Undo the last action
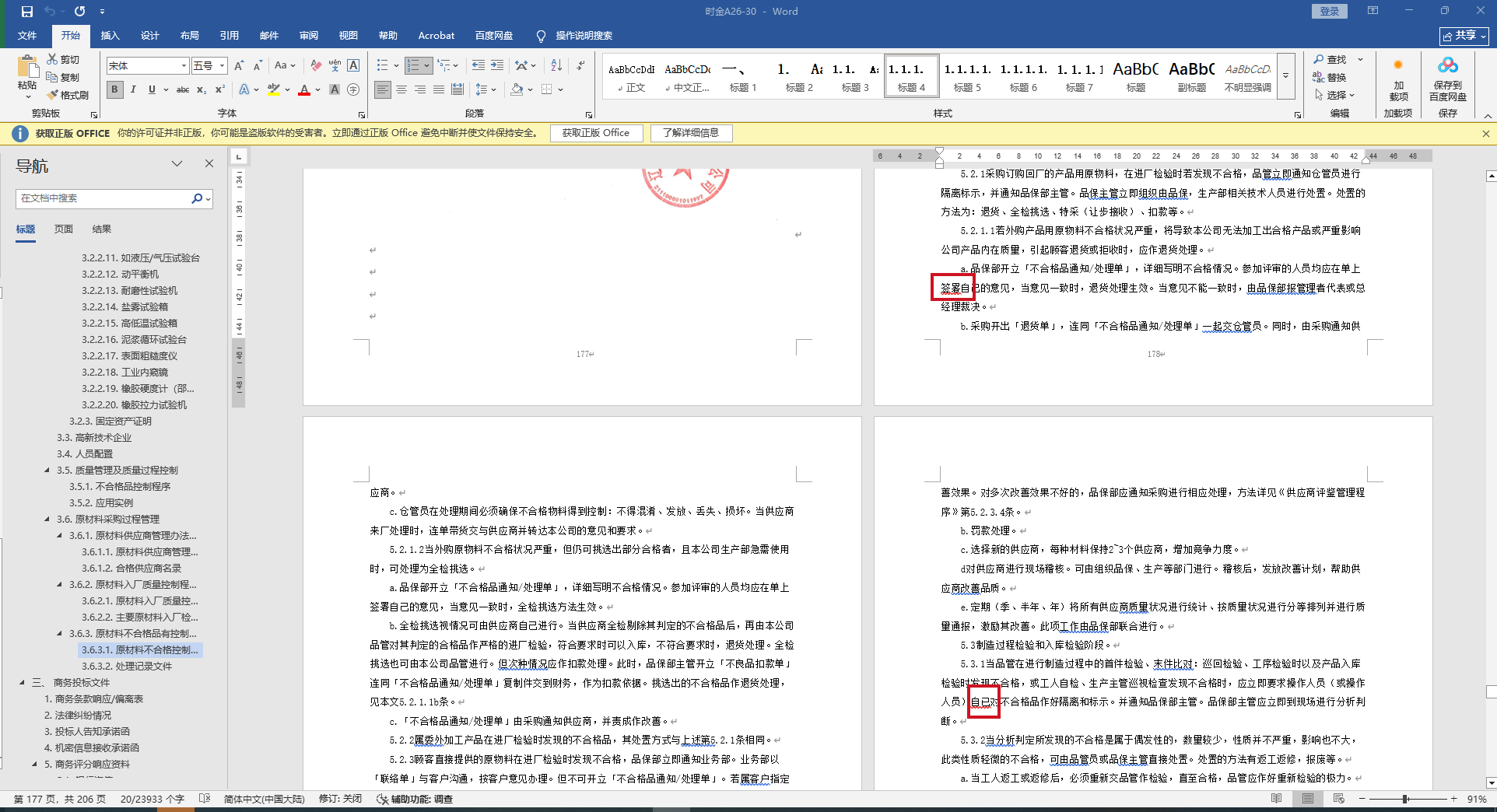The height and width of the screenshot is (812, 1497). [x=51, y=12]
